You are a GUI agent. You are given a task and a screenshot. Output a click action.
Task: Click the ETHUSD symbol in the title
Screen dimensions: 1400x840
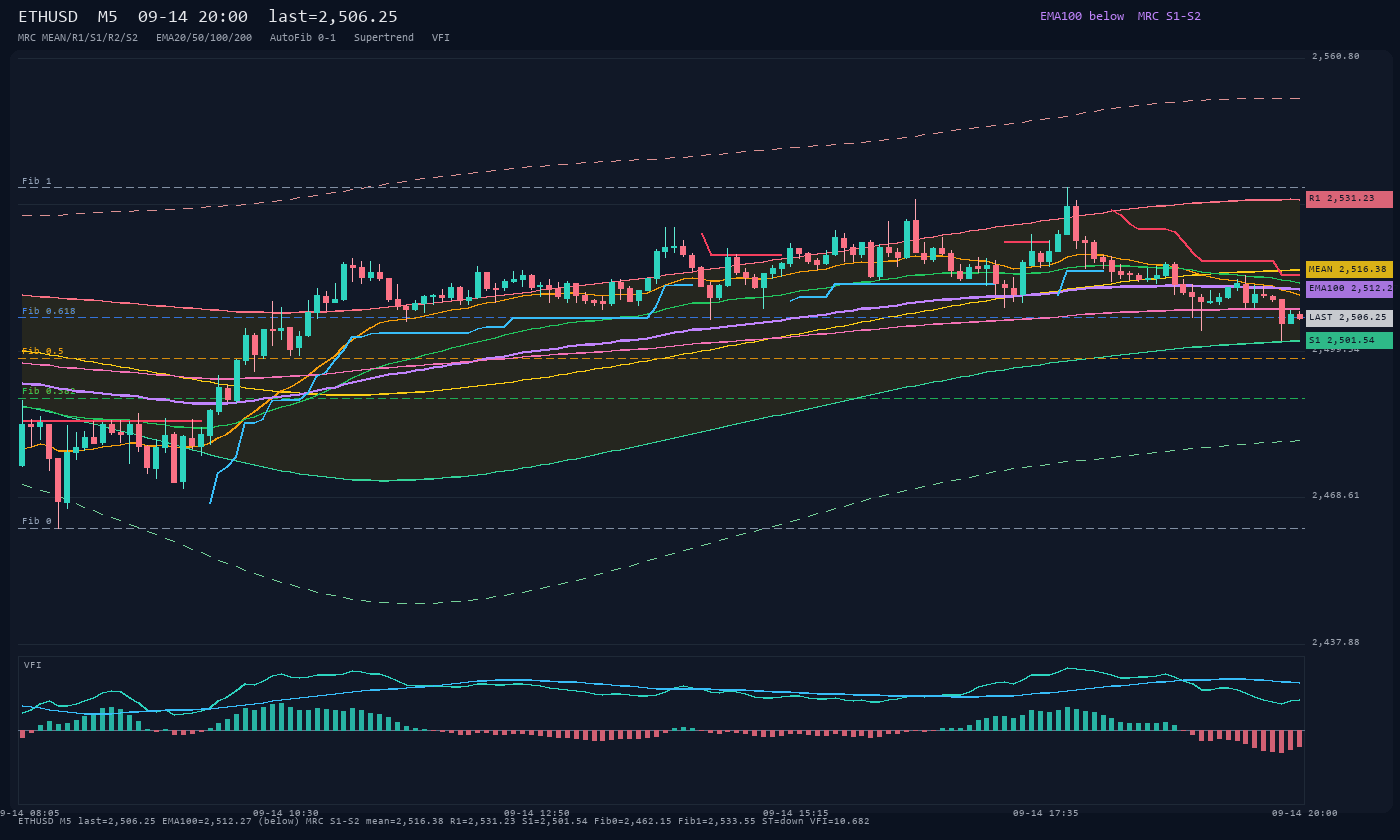(x=47, y=17)
